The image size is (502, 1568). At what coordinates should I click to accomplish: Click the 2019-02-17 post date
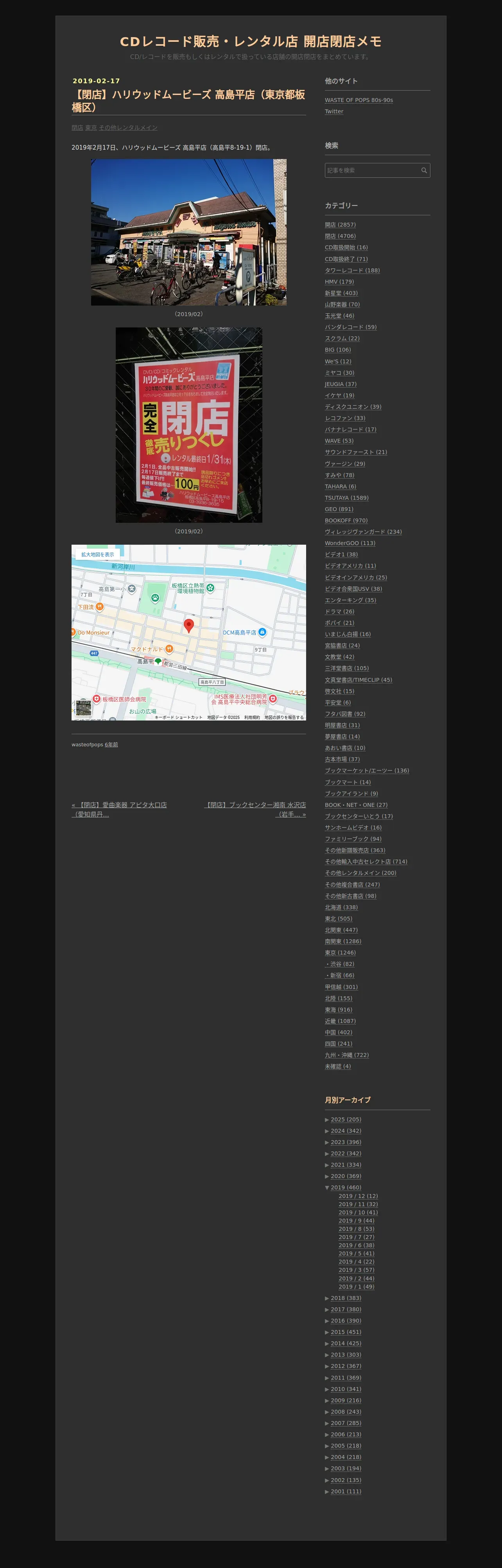[96, 81]
